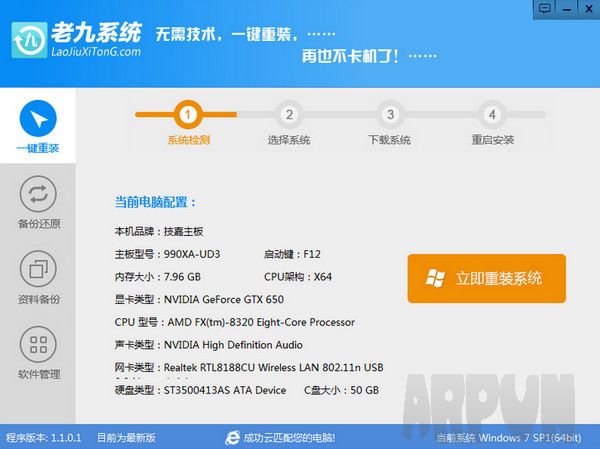Start 立即重装系统 reinstall now

(x=487, y=278)
